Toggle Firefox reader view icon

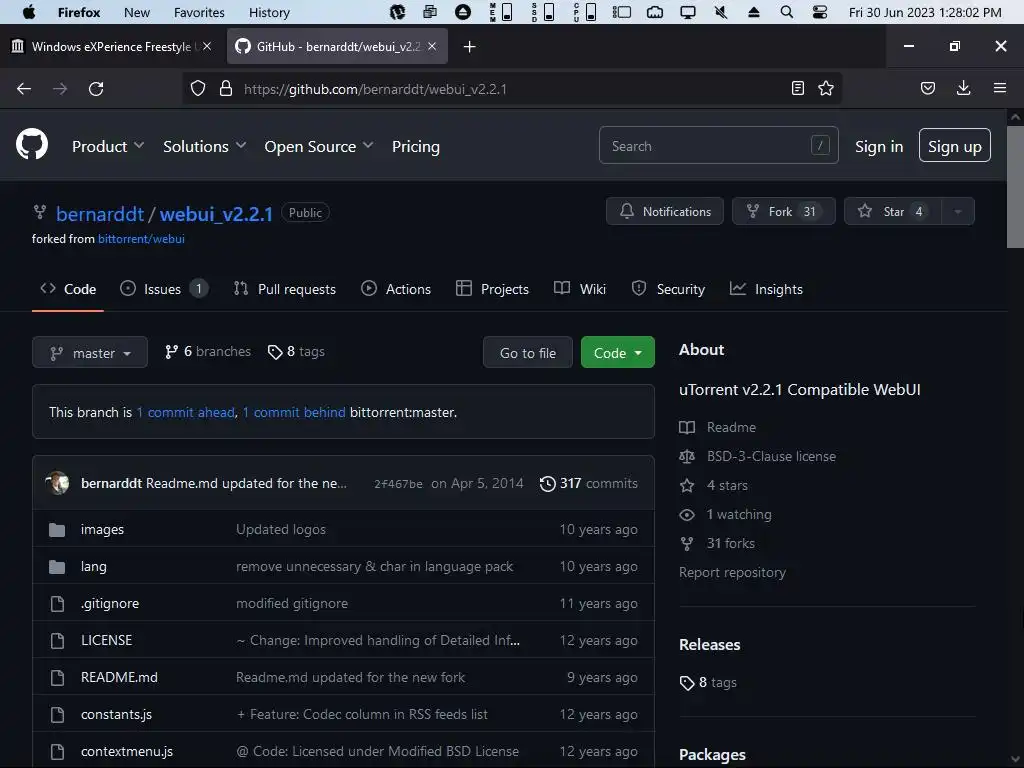tap(797, 88)
